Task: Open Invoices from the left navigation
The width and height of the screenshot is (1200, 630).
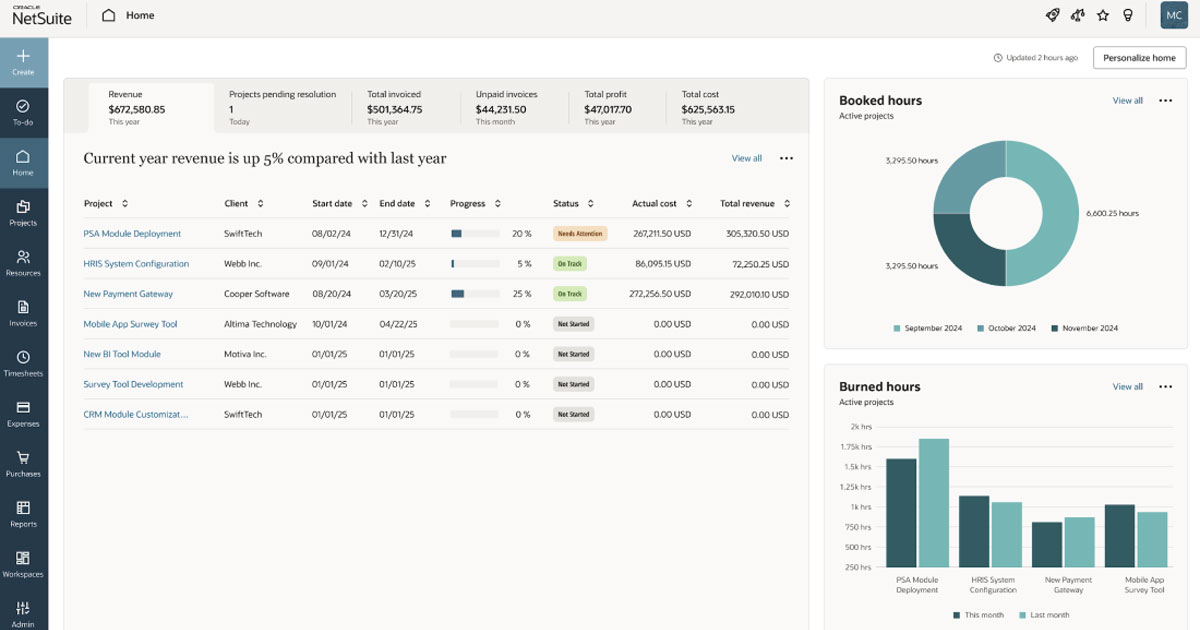Action: (x=23, y=313)
